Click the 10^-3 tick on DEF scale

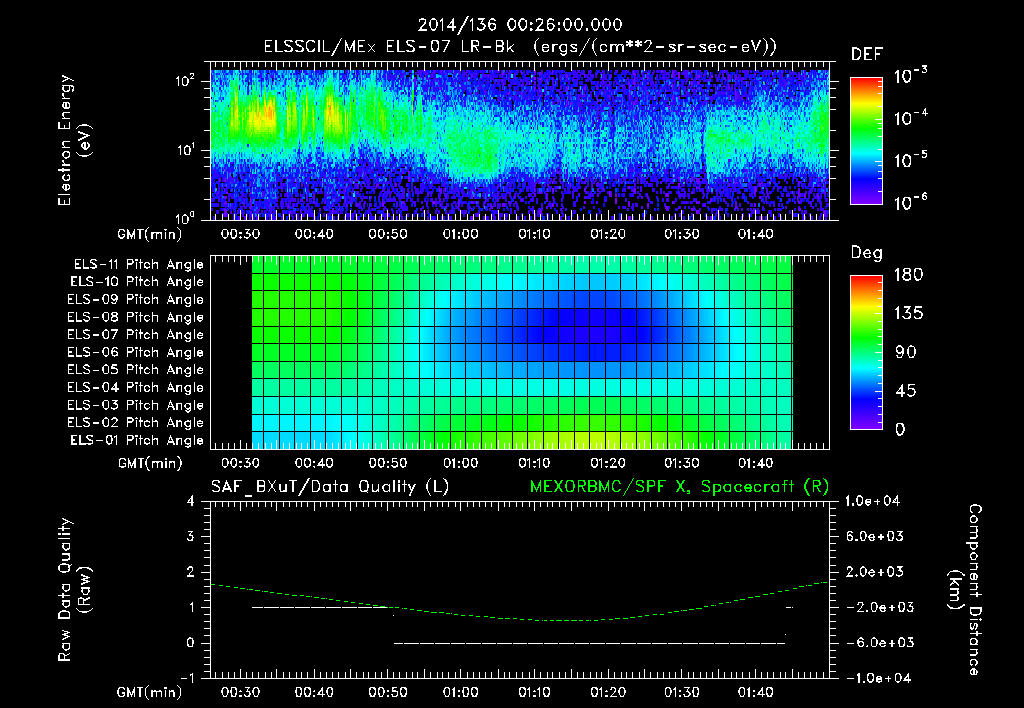pyautogui.click(x=910, y=75)
